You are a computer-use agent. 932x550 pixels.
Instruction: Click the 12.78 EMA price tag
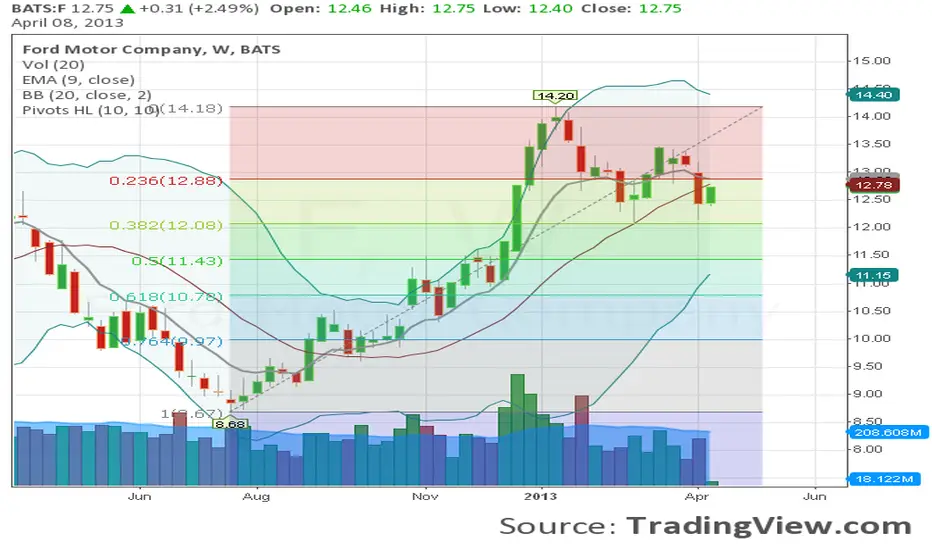coord(873,185)
